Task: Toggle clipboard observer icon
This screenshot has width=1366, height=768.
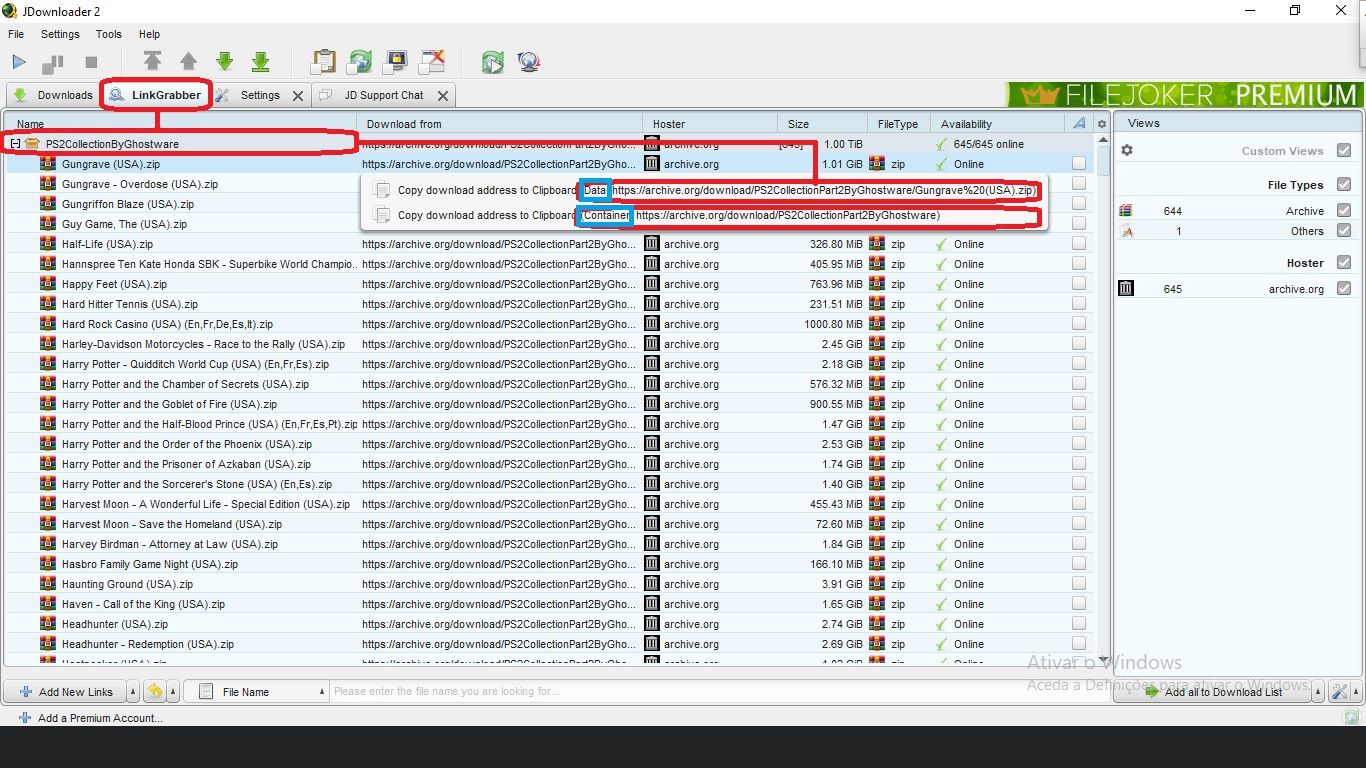Action: (323, 62)
